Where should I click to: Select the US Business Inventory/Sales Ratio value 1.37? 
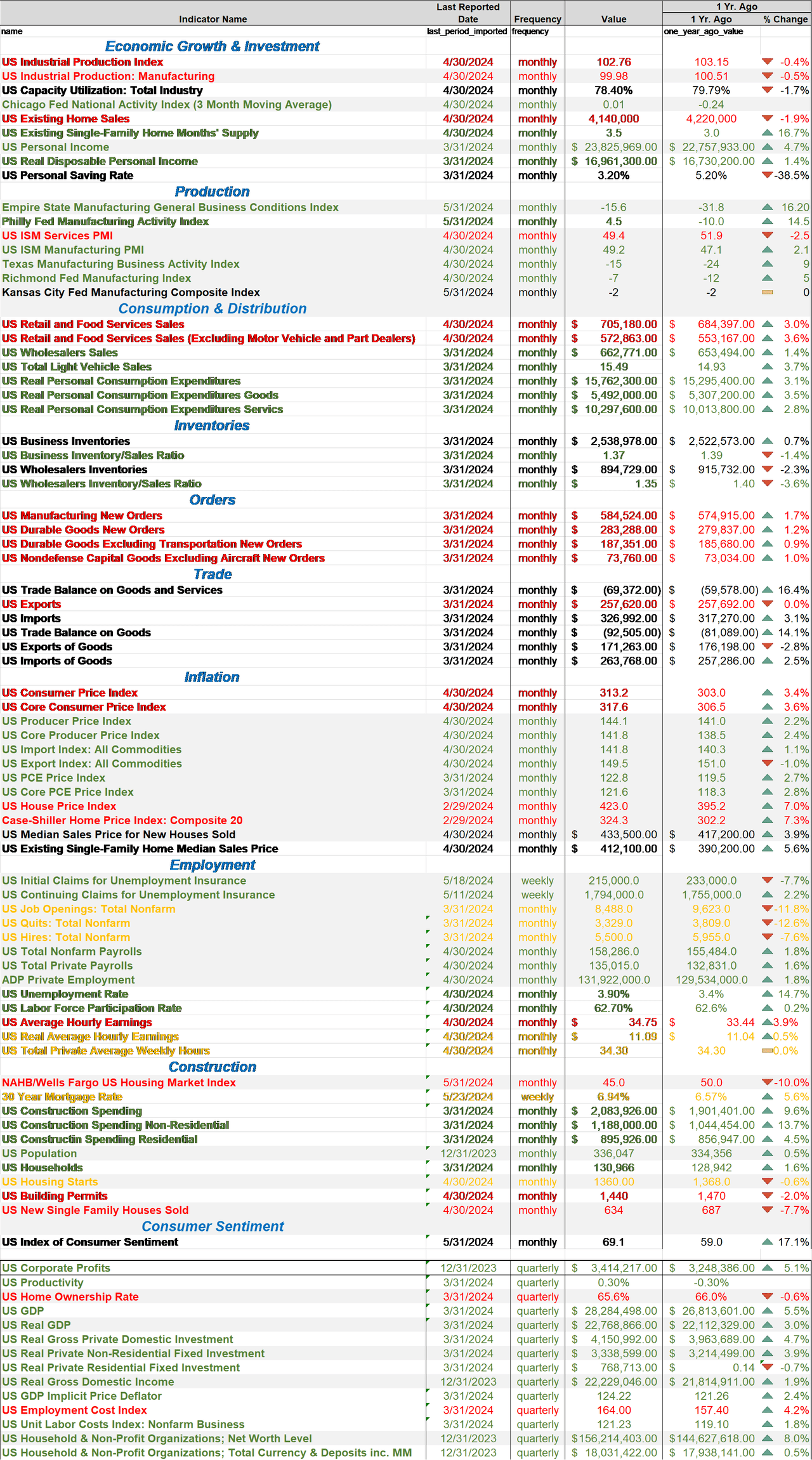coord(613,455)
